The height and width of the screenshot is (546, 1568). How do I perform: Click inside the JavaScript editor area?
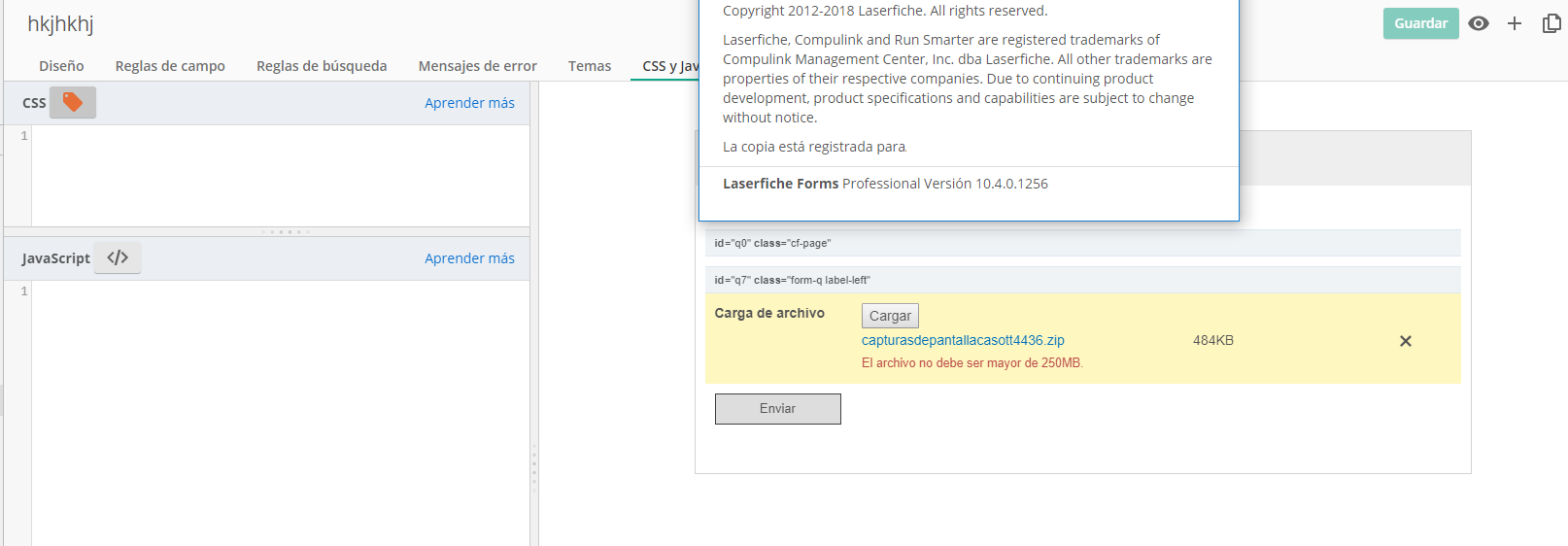tap(280, 413)
